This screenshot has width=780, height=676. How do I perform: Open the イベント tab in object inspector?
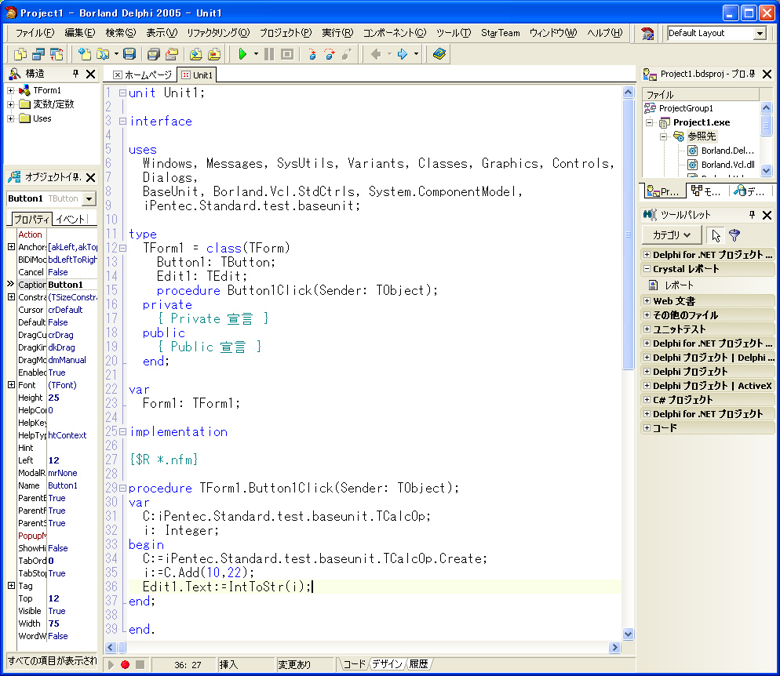tap(71, 219)
